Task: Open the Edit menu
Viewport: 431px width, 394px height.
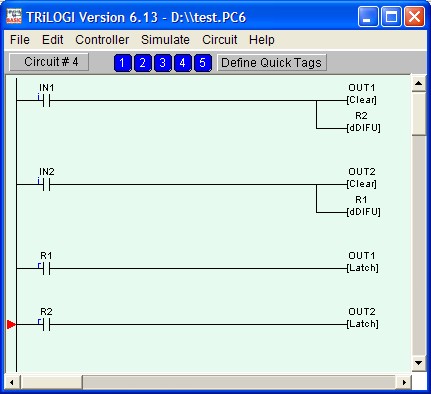Action: pos(52,40)
